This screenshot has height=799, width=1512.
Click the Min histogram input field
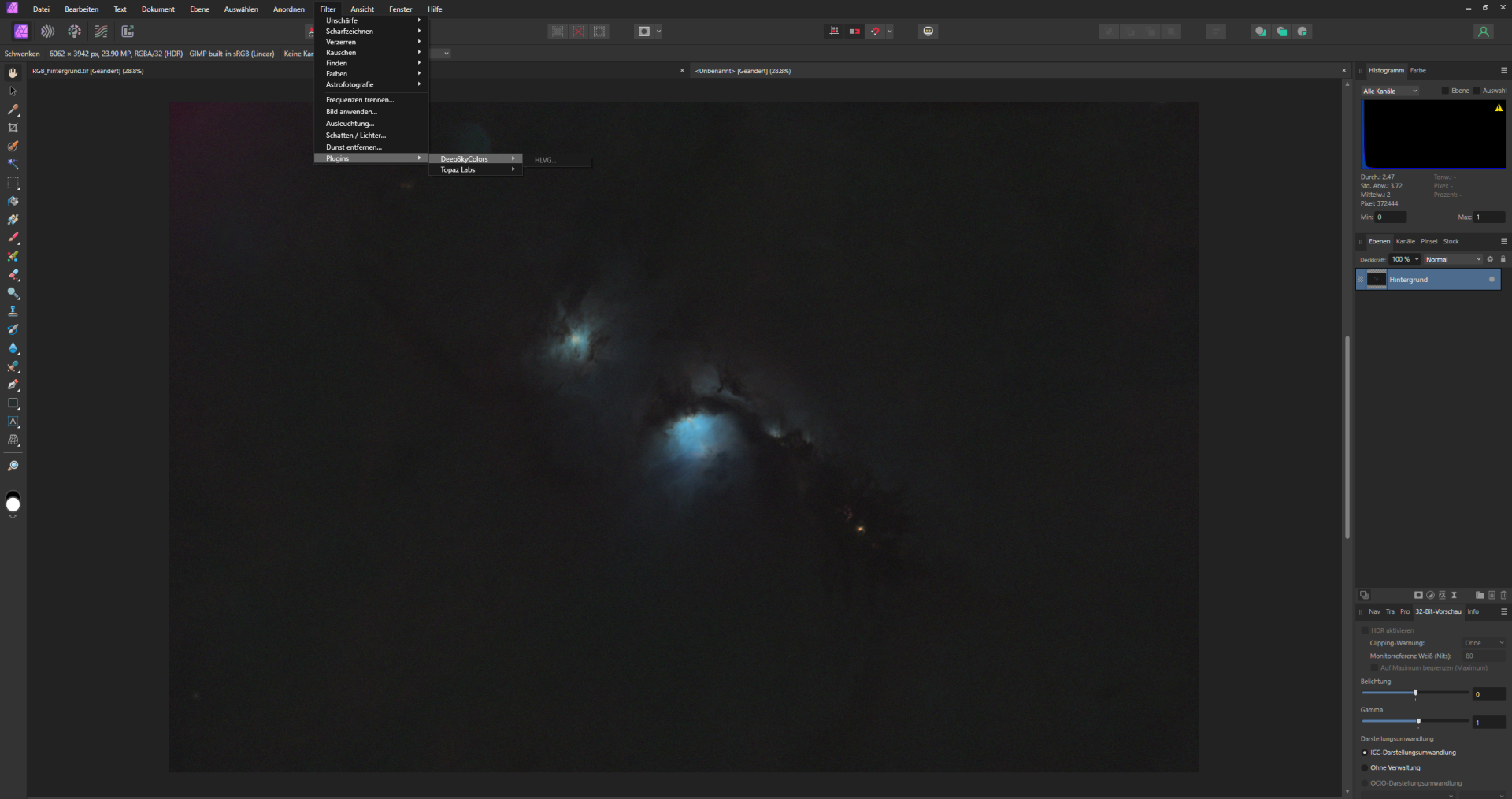click(1390, 217)
